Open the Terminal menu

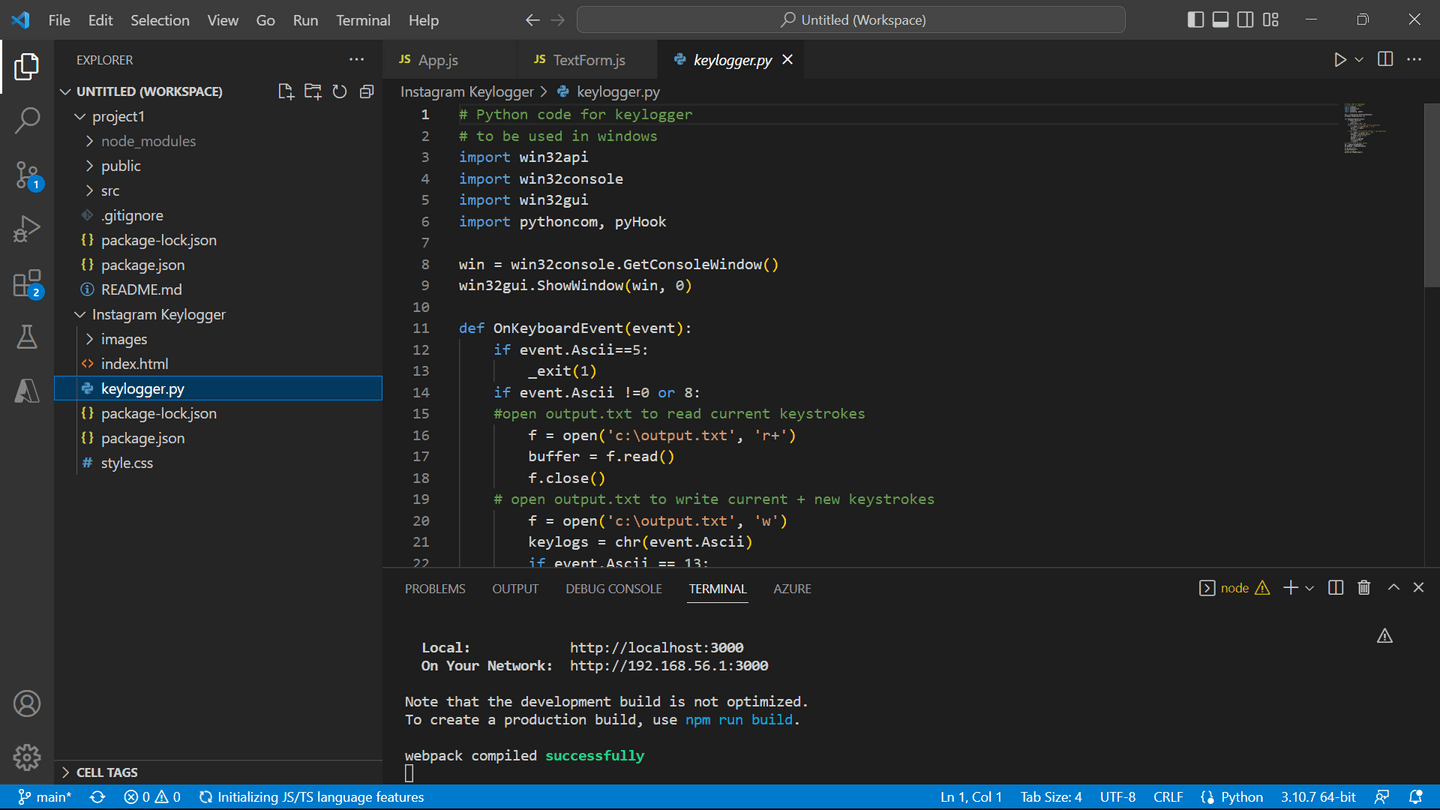pos(363,20)
